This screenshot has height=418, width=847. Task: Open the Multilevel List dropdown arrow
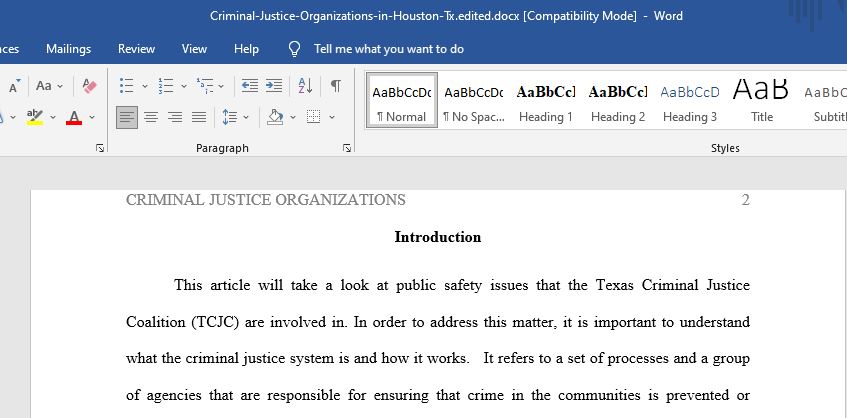point(221,86)
